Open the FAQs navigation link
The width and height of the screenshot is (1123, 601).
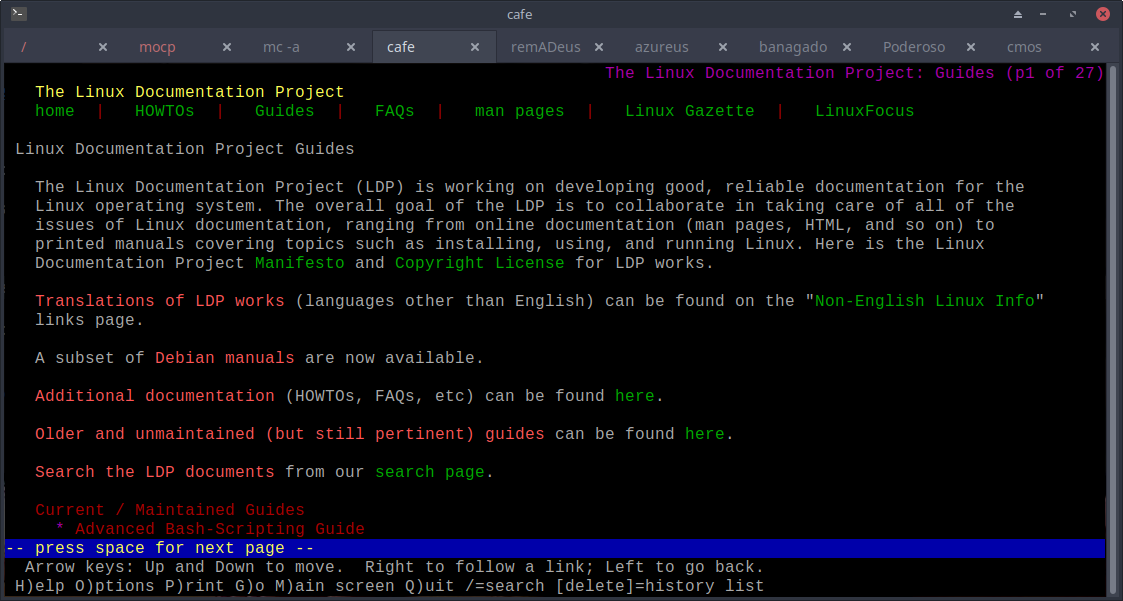(395, 111)
